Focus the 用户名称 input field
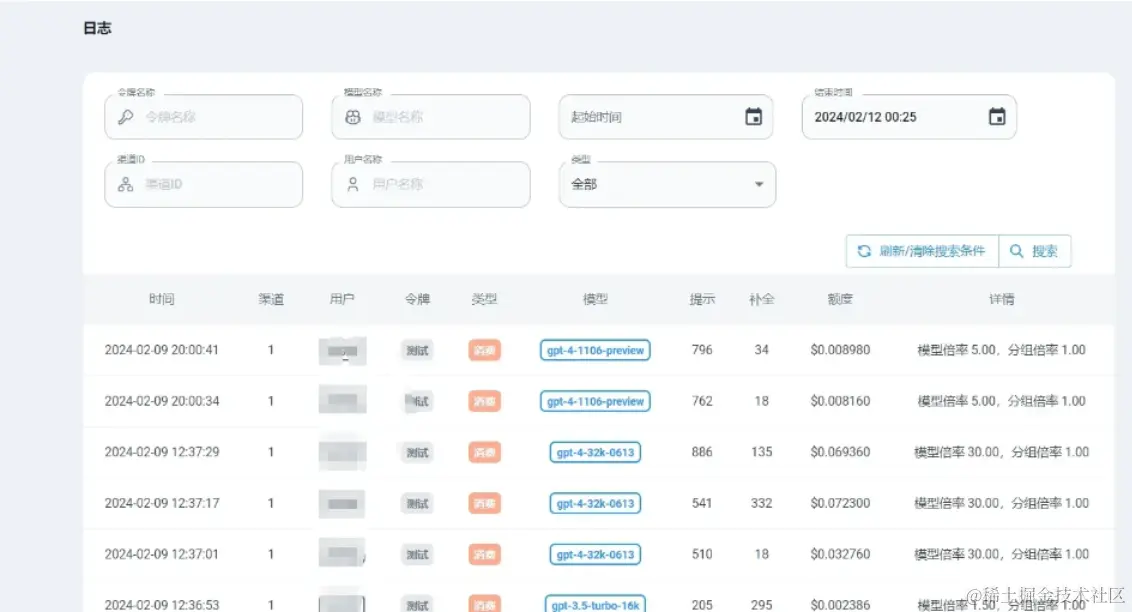 click(431, 185)
